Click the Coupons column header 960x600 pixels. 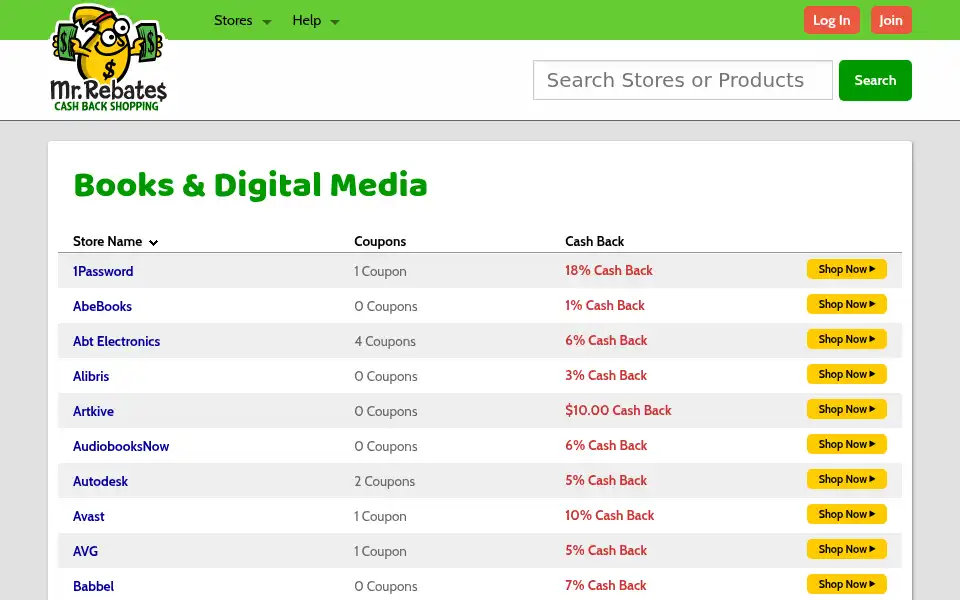point(380,241)
